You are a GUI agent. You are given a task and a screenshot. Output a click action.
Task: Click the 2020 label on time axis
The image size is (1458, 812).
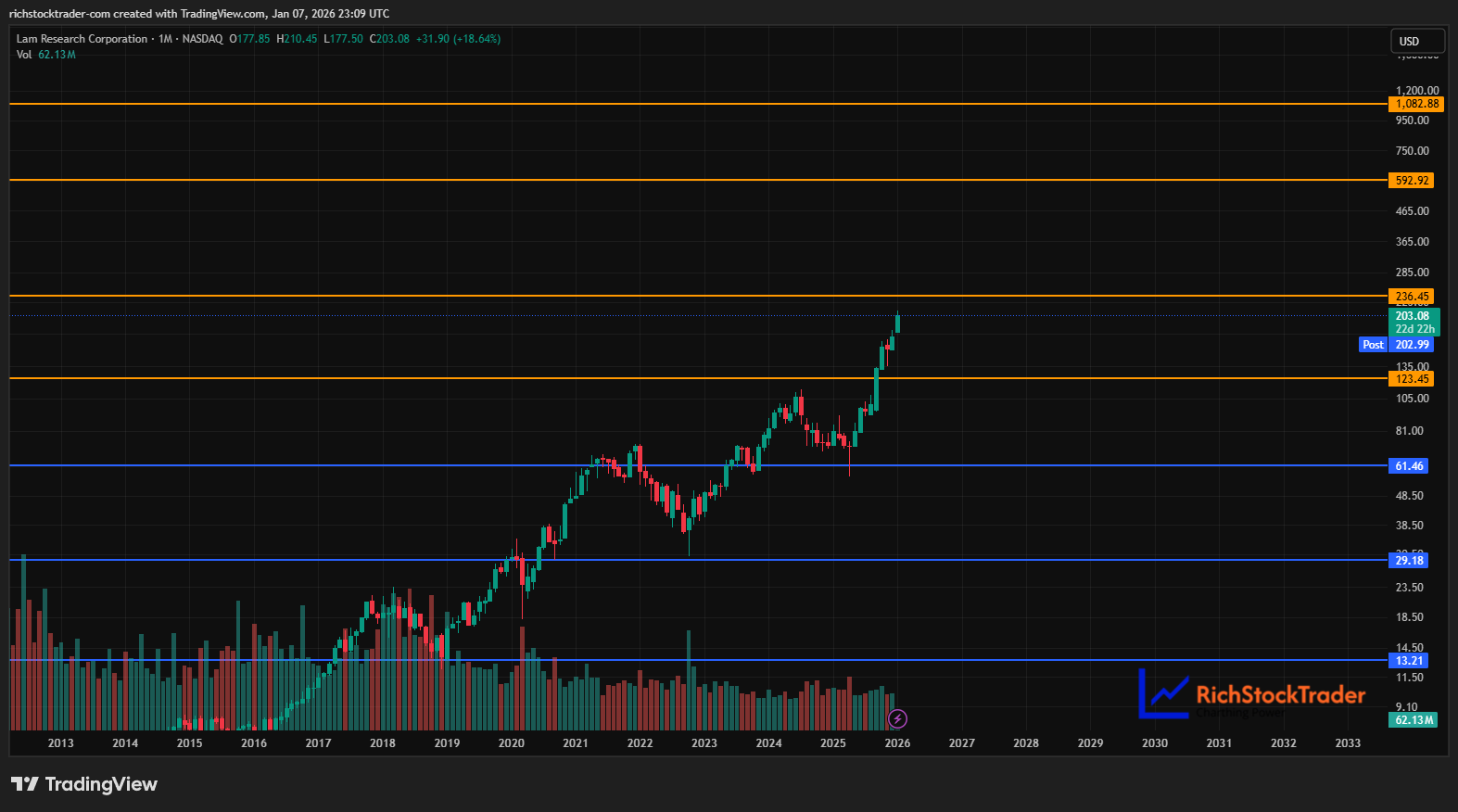click(511, 743)
